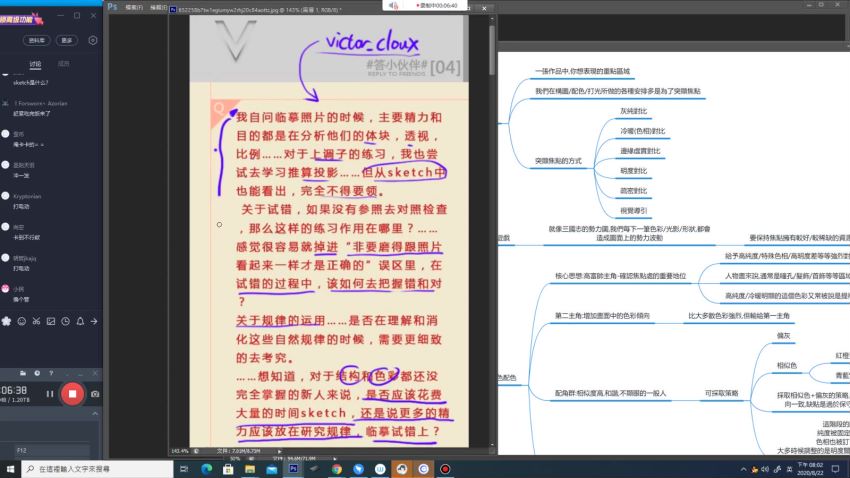The width and height of the screenshot is (850, 478).
Task: Pause the screen recording
Action: [x=50, y=394]
